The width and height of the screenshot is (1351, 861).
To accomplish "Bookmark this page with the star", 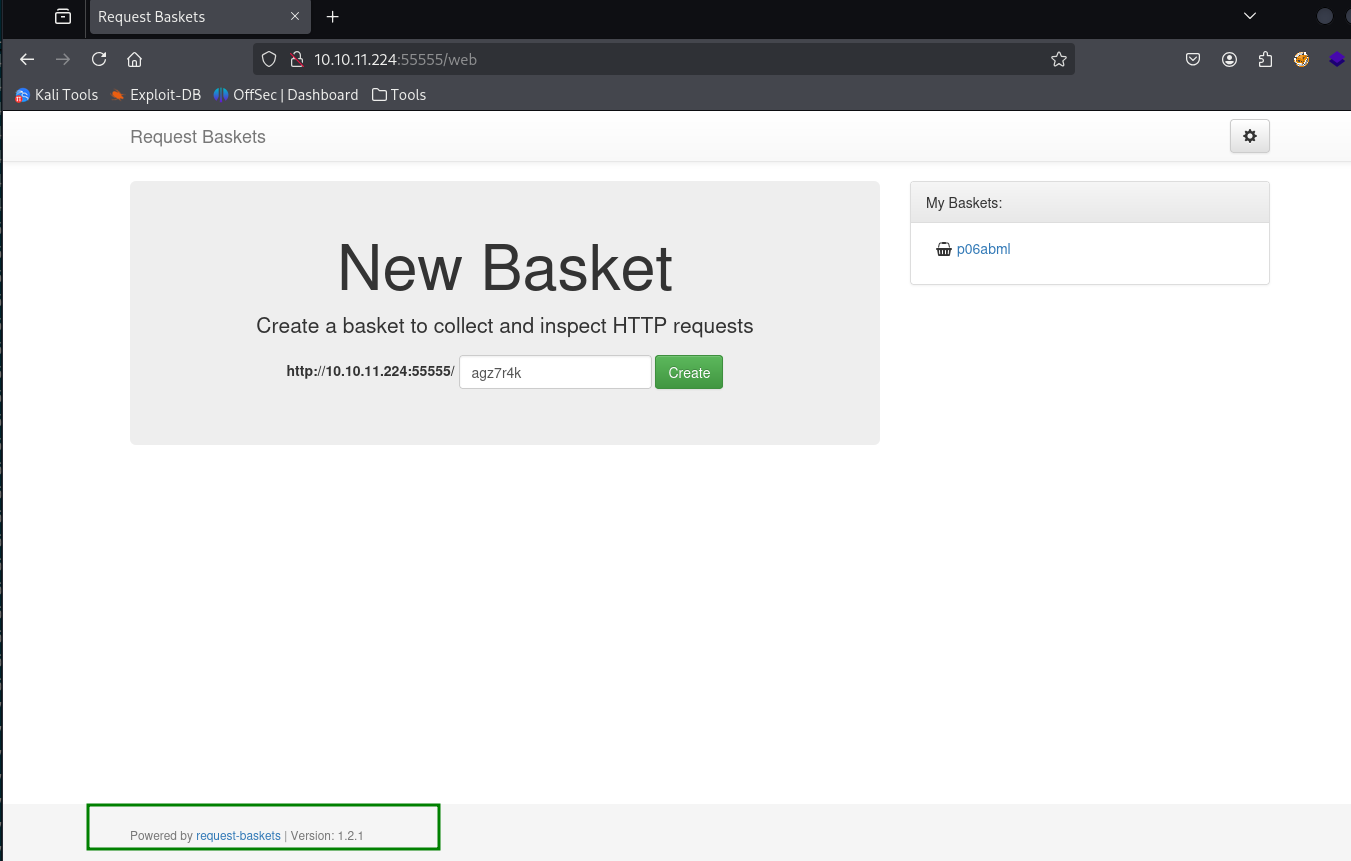I will [x=1059, y=59].
